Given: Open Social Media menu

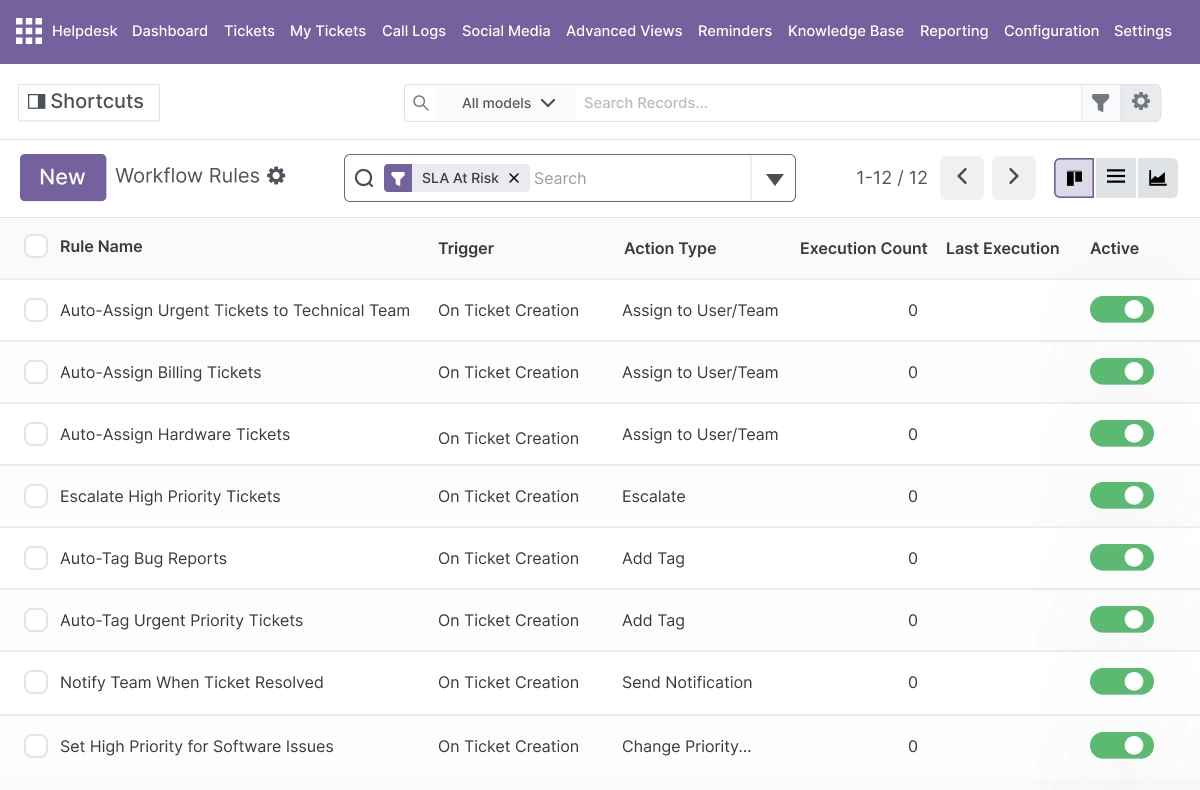Looking at the screenshot, I should pyautogui.click(x=506, y=31).
